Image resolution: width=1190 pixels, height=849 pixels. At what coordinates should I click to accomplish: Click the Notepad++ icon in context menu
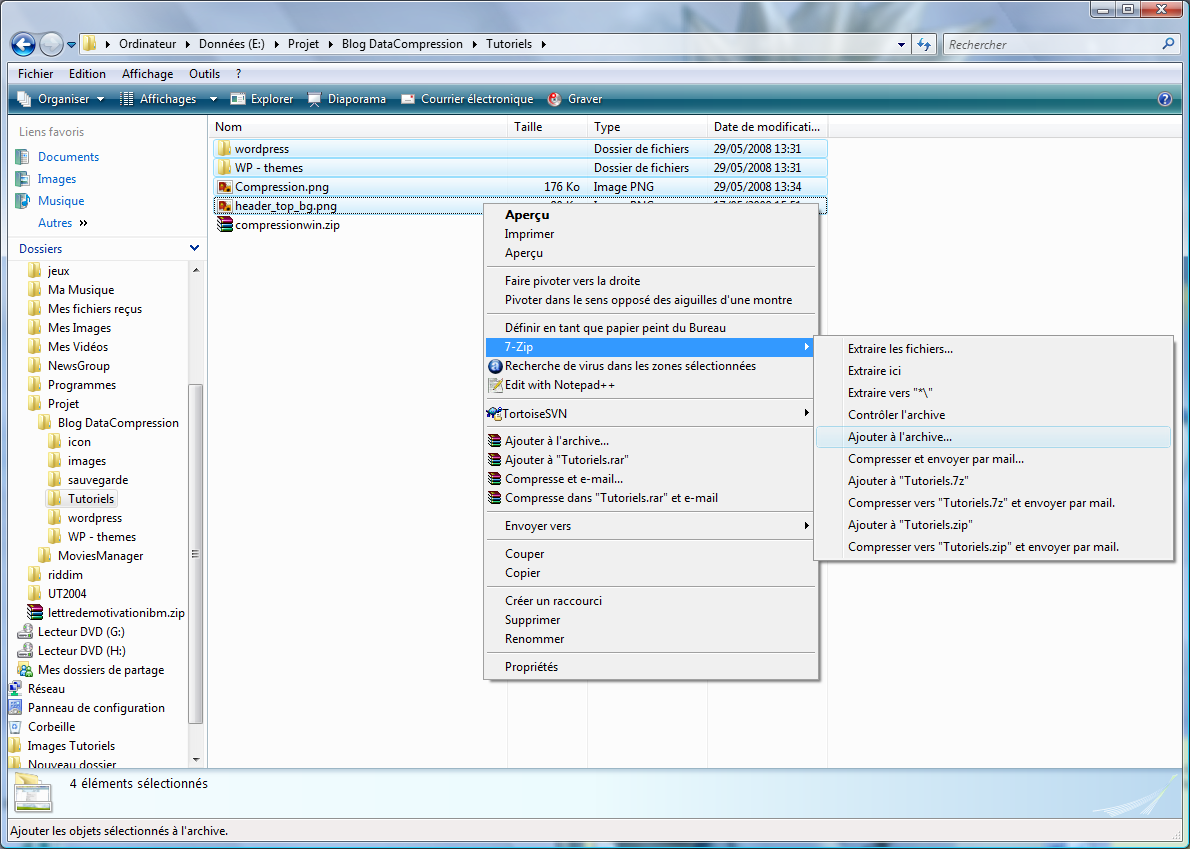(494, 385)
